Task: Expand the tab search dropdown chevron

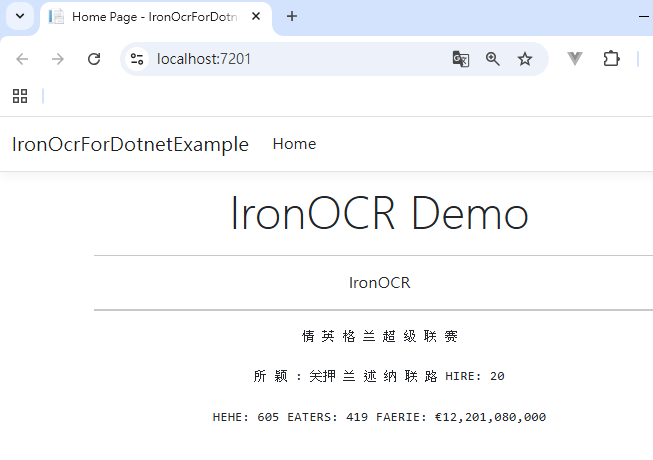Action: (x=19, y=16)
